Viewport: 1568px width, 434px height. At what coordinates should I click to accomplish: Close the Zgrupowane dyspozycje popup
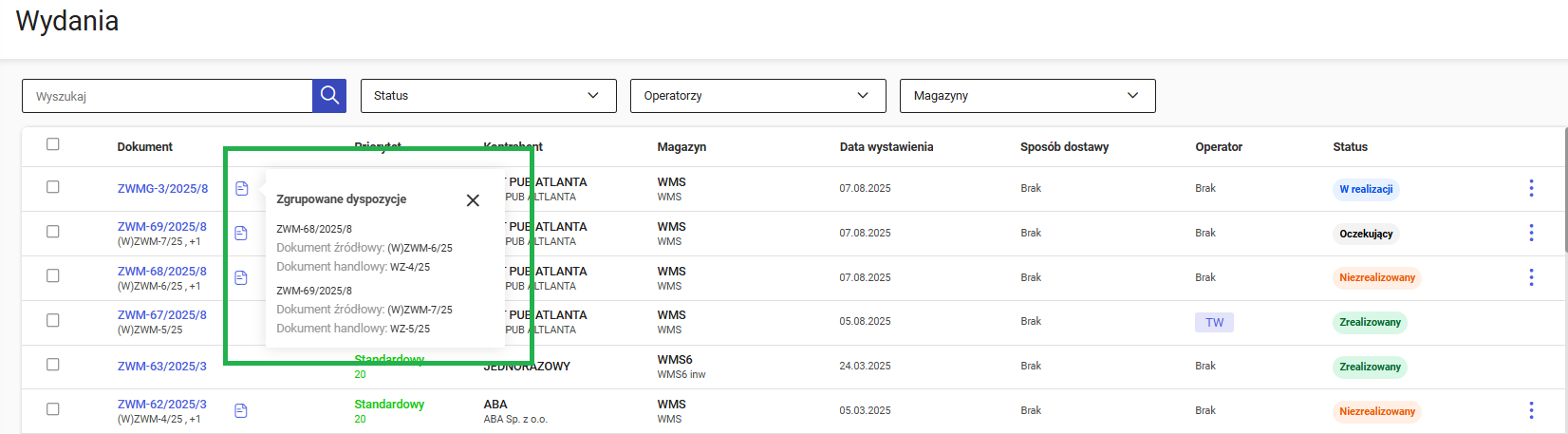click(x=473, y=200)
